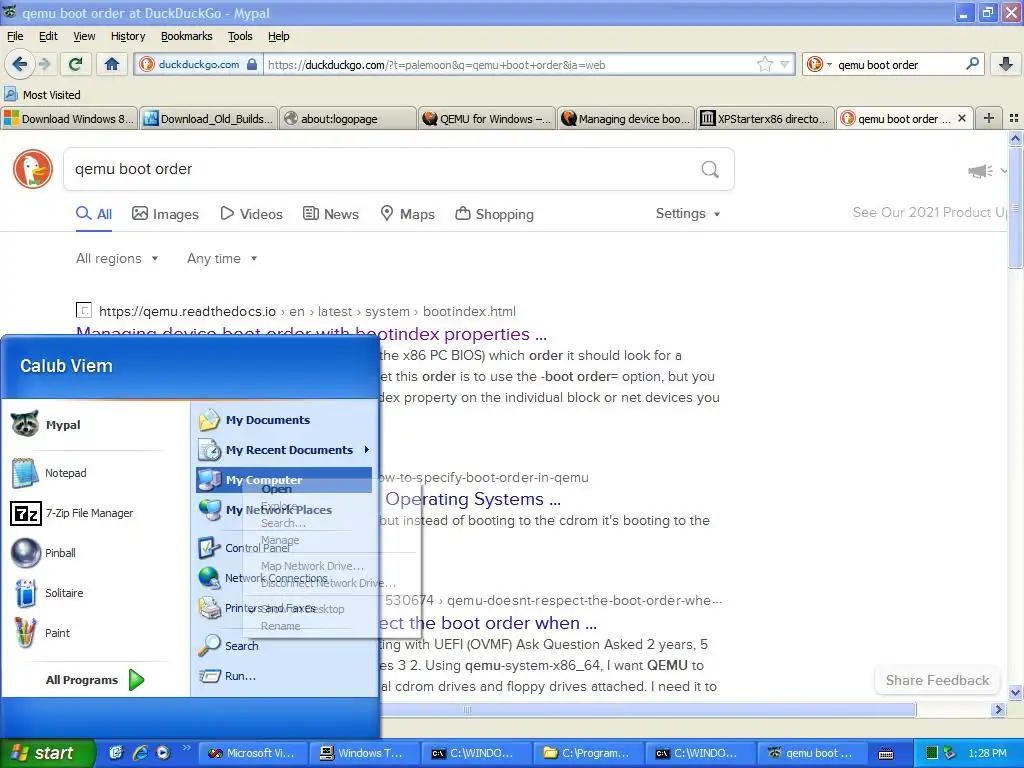Open Microsoft Vi... taskbar button
This screenshot has width=1024, height=768.
(252, 753)
